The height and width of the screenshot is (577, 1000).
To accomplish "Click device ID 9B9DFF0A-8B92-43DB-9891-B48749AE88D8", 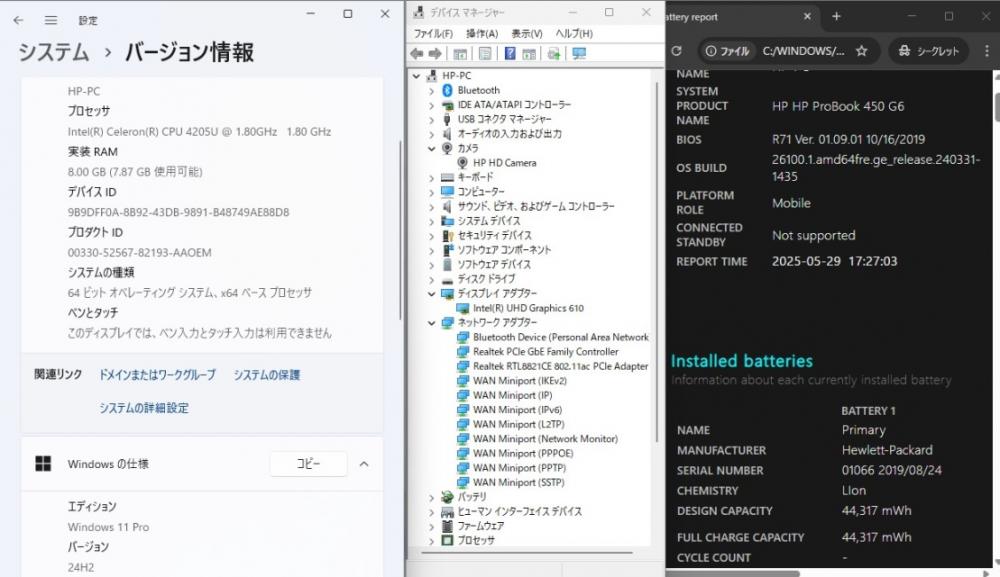I will [x=179, y=212].
